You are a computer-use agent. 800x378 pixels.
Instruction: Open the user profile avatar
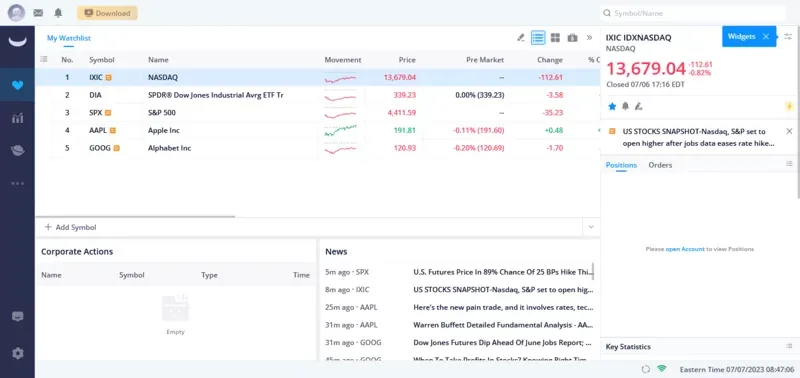click(x=16, y=13)
